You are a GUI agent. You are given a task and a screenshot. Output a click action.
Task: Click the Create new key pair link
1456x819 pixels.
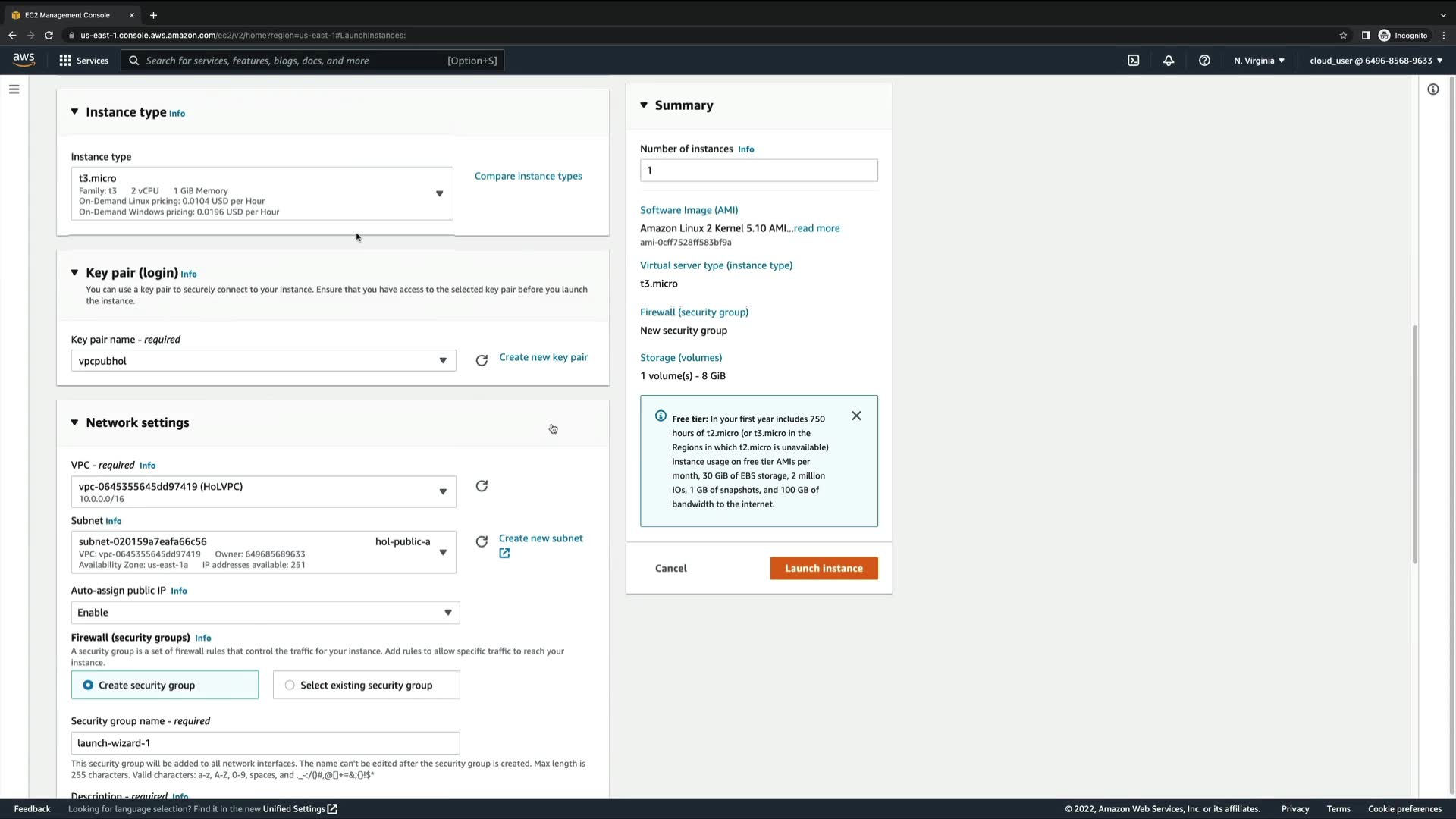[543, 357]
